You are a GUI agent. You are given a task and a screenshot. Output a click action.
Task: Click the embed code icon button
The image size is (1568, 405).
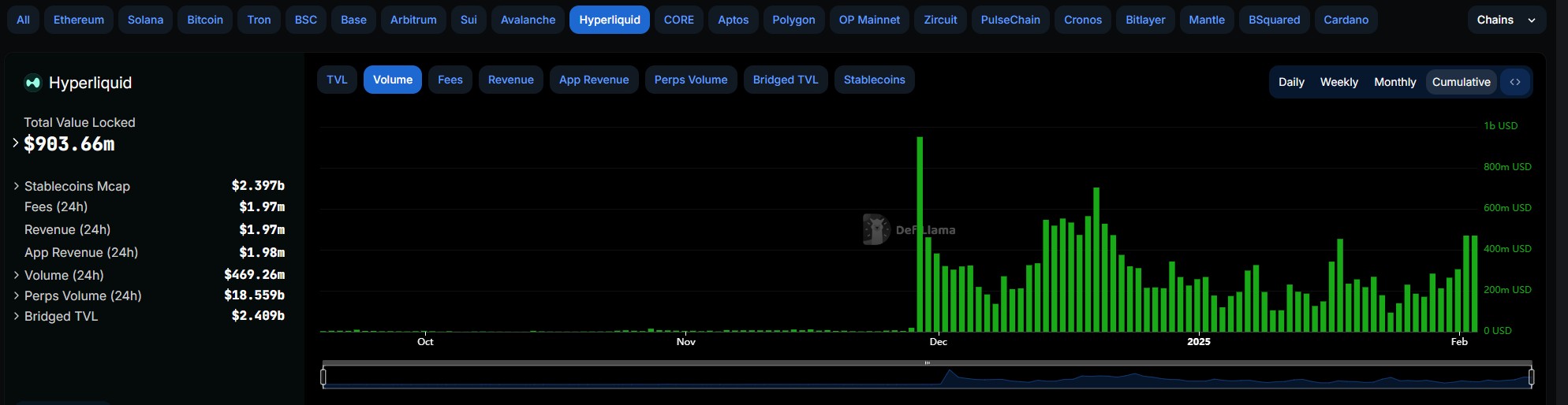(1515, 82)
